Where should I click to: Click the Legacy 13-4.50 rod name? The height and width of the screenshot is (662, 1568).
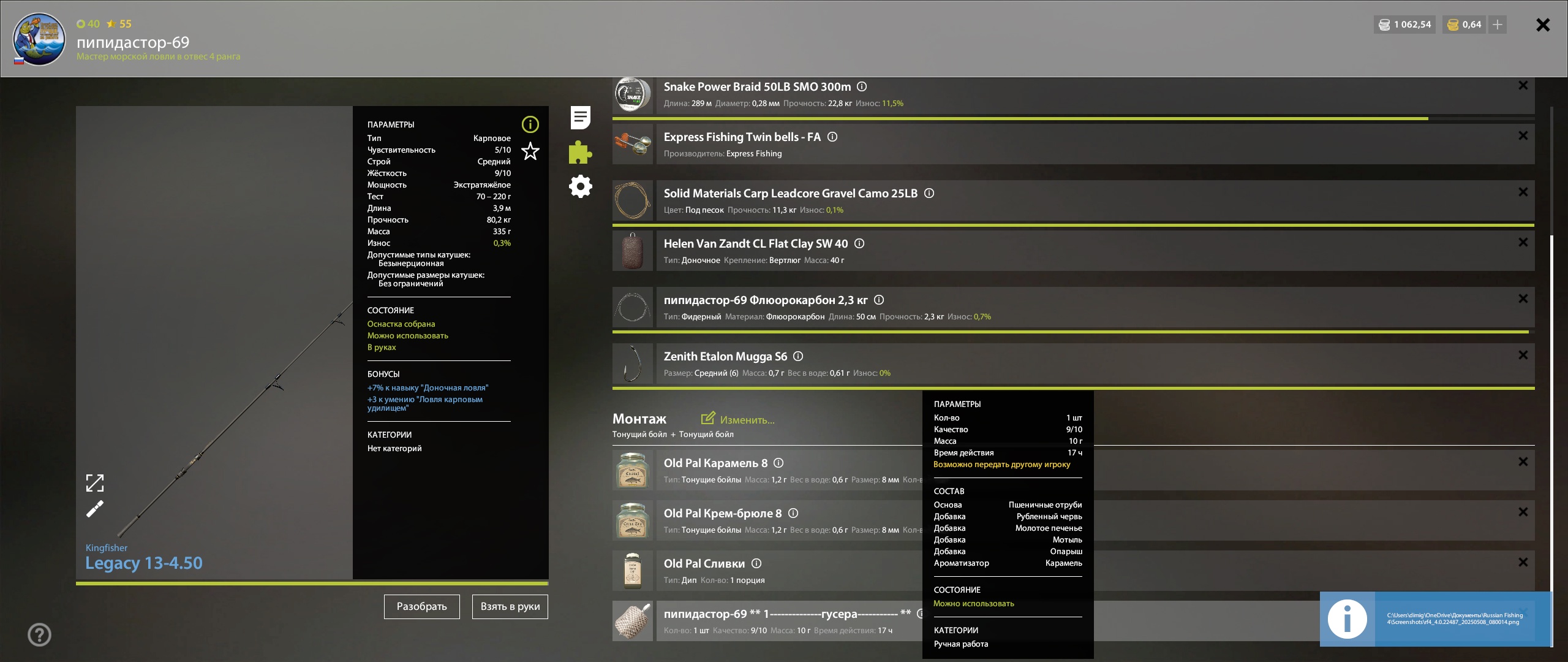[144, 563]
